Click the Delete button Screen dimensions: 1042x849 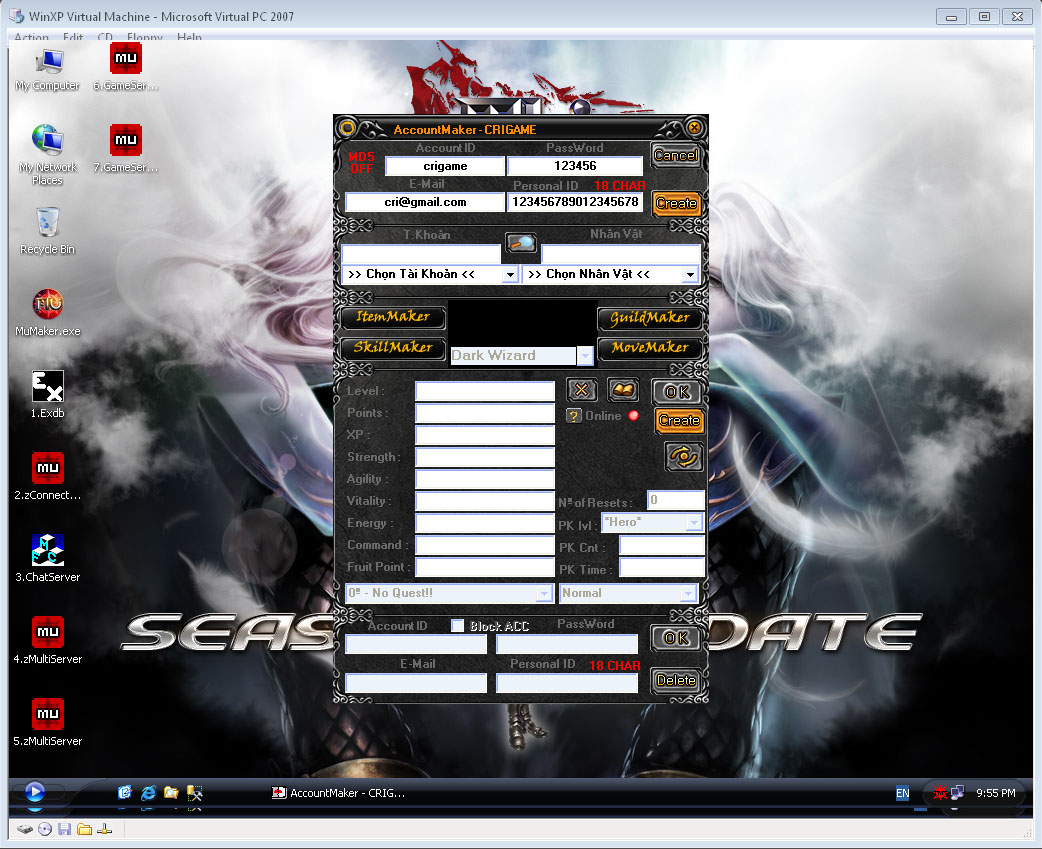[x=676, y=680]
